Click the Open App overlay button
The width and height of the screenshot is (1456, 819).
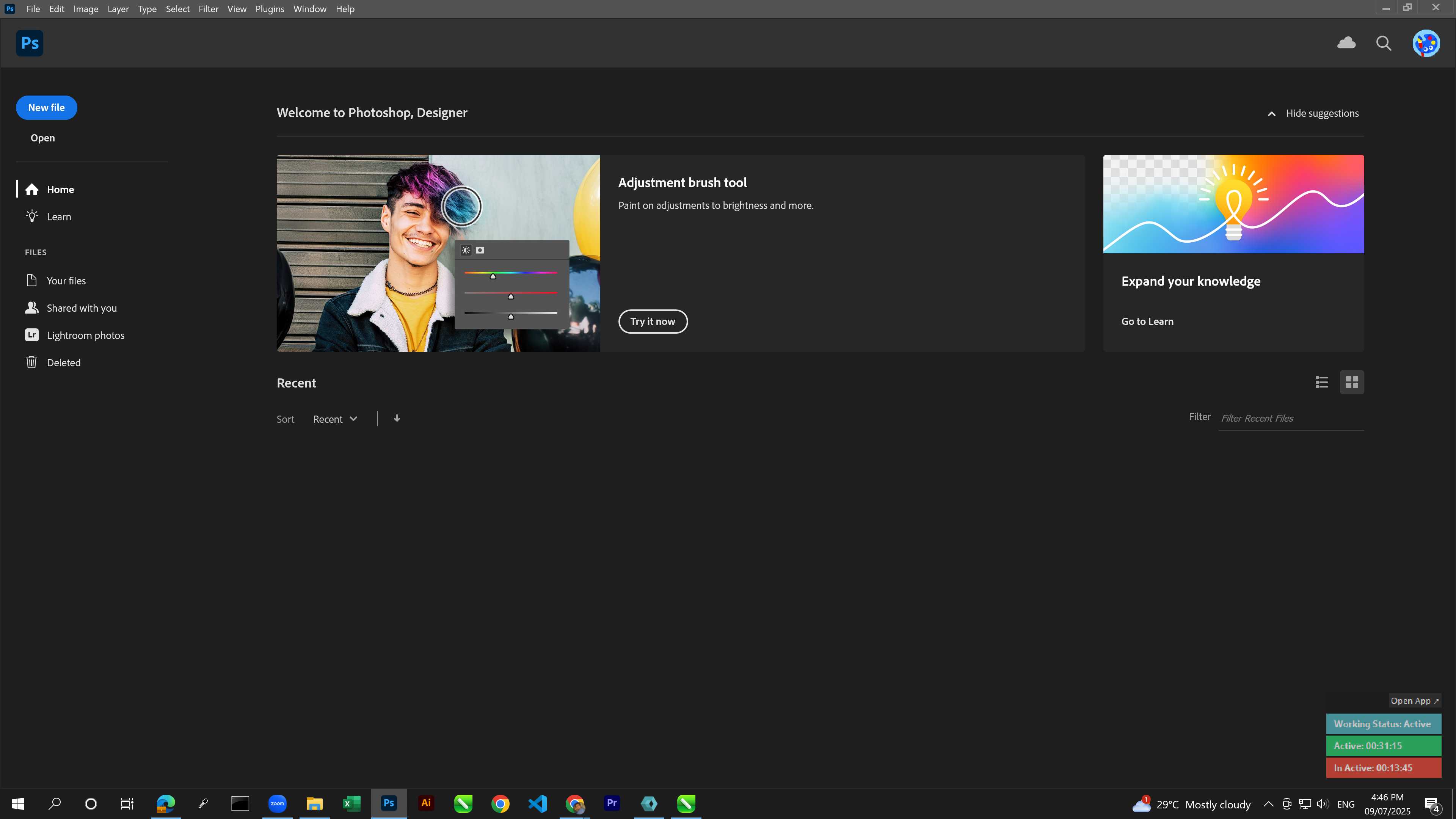1415,701
